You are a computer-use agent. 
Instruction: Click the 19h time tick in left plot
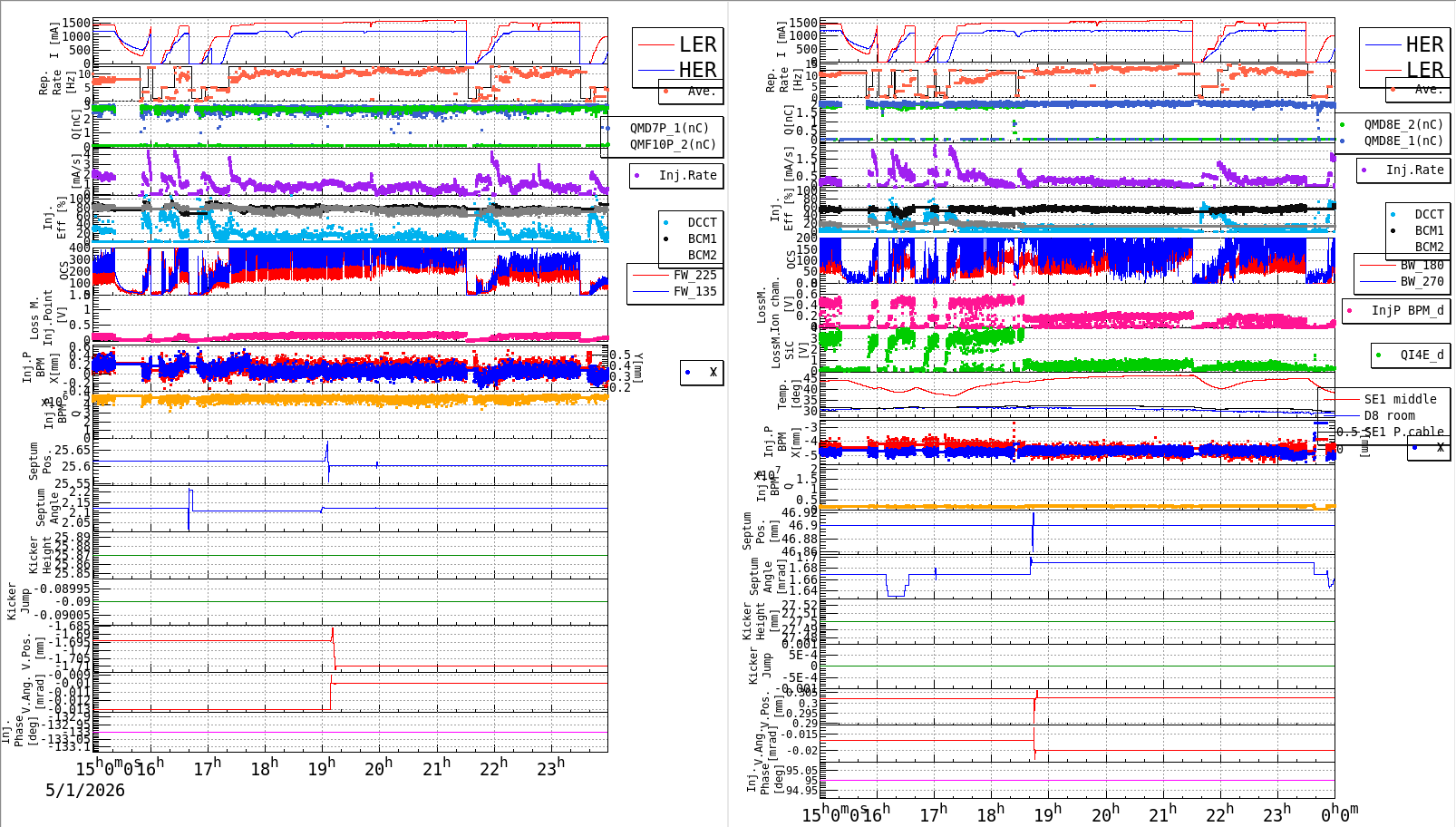click(321, 768)
